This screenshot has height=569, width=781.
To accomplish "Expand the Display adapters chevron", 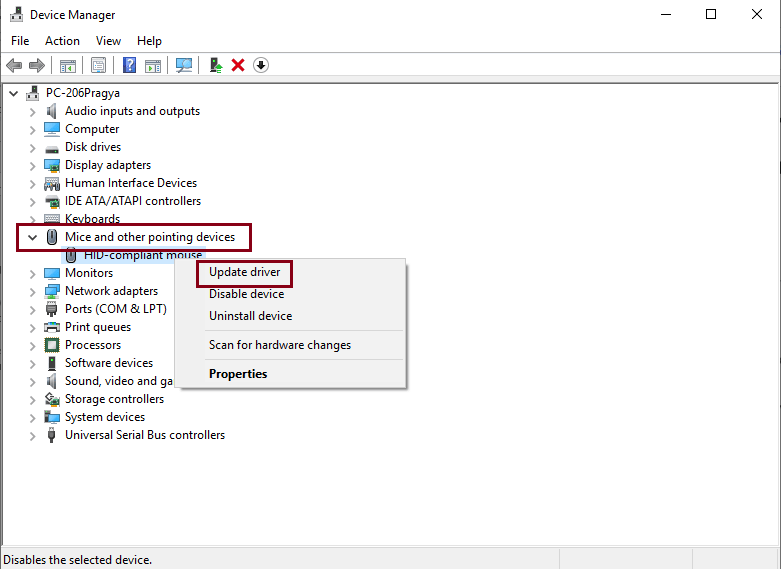I will tap(32, 165).
